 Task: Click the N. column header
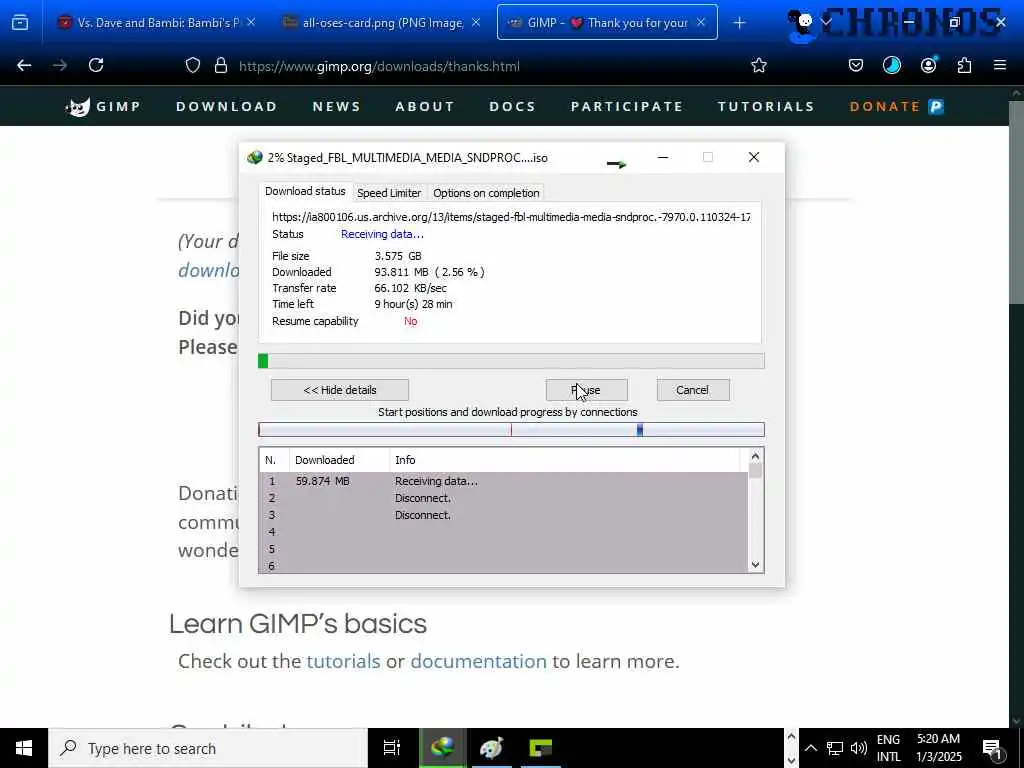coord(274,460)
